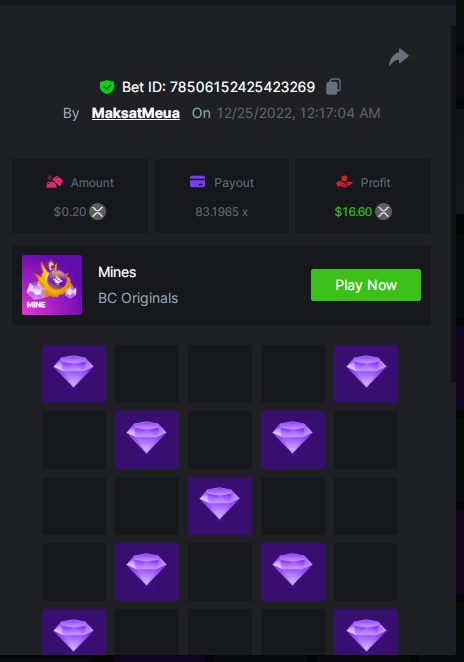Click the share arrow icon

[x=399, y=57]
